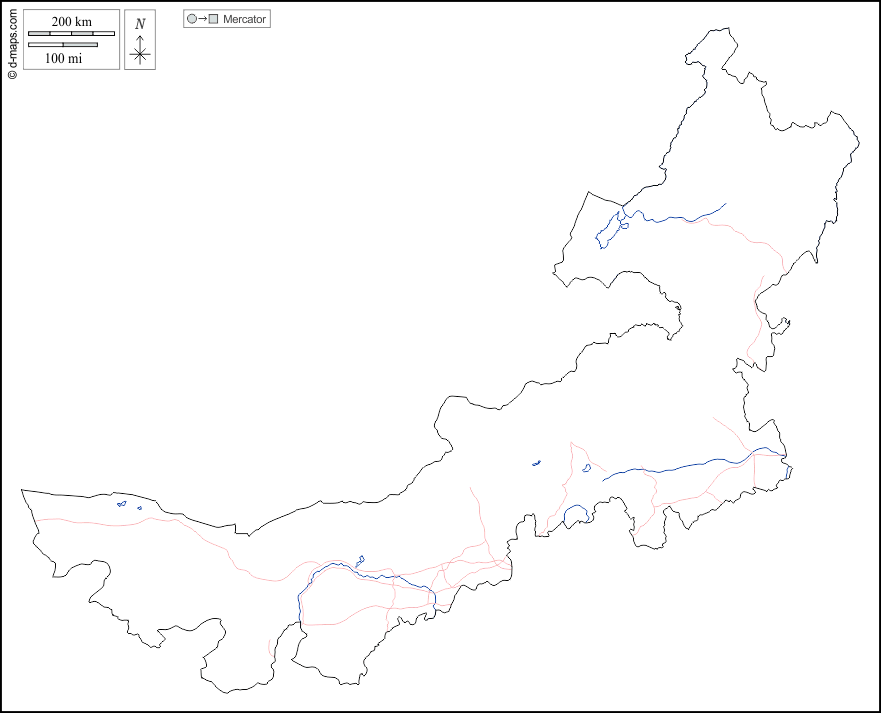
Task: Click the north arrow compass icon
Action: tap(140, 53)
